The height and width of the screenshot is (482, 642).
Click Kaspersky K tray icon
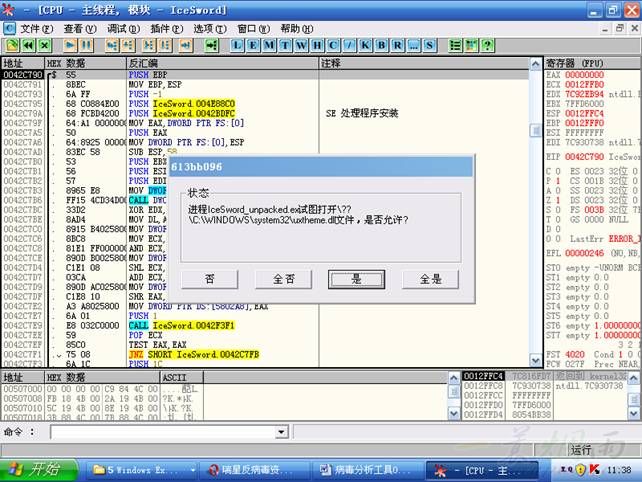[595, 469]
